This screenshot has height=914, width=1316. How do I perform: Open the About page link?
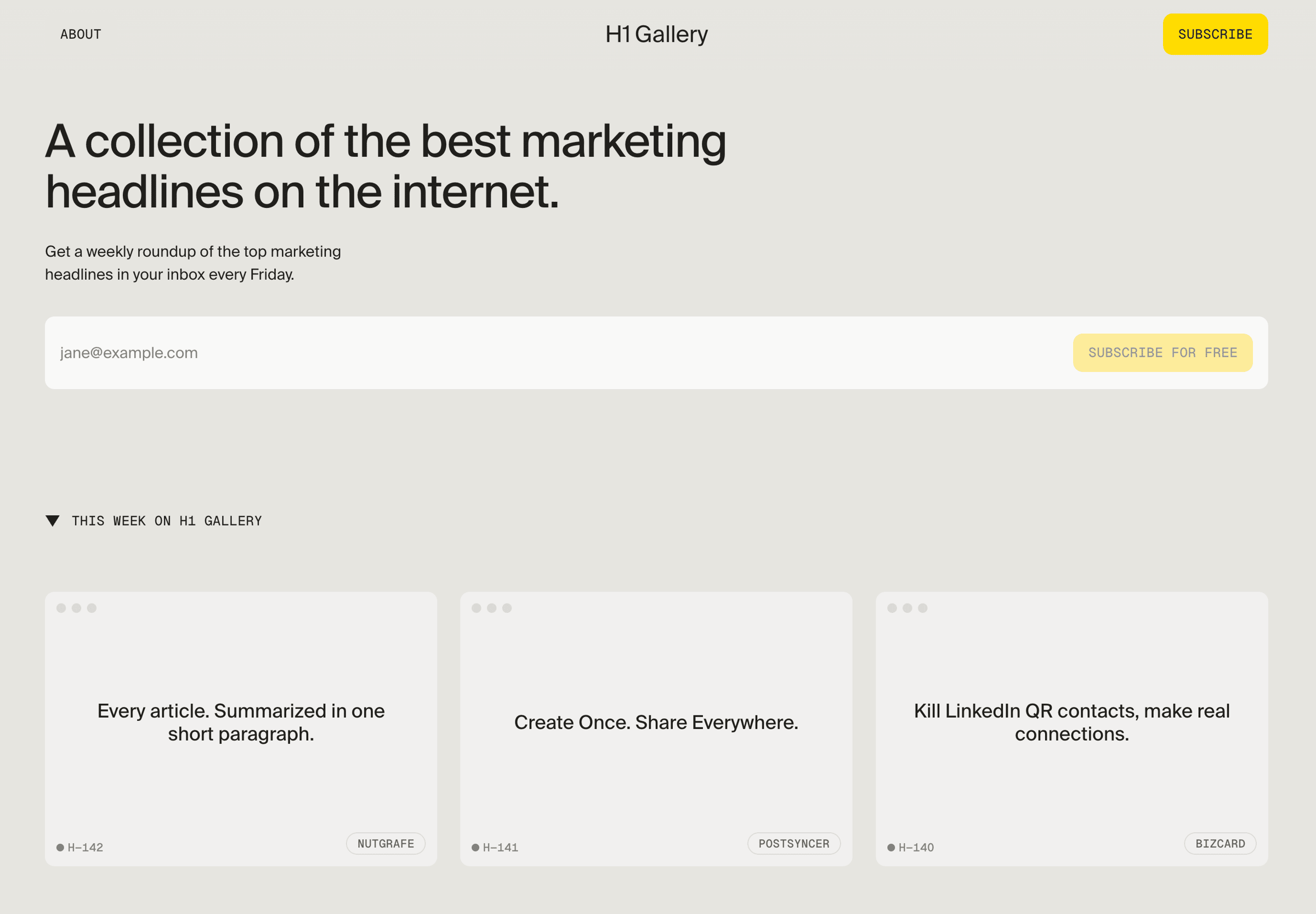pos(81,35)
